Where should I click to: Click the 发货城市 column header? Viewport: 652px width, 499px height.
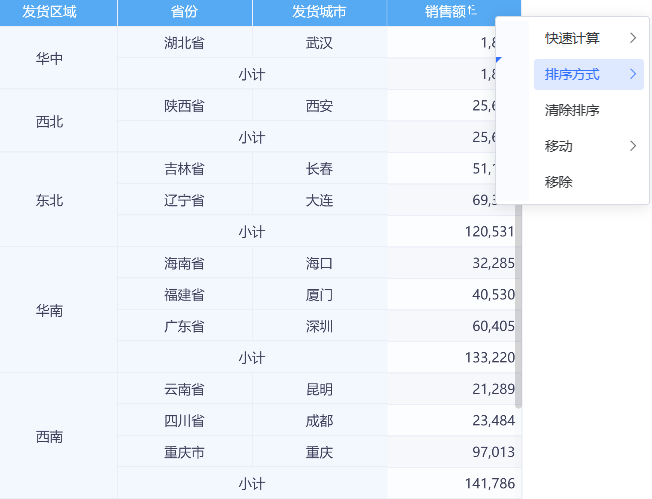click(319, 12)
